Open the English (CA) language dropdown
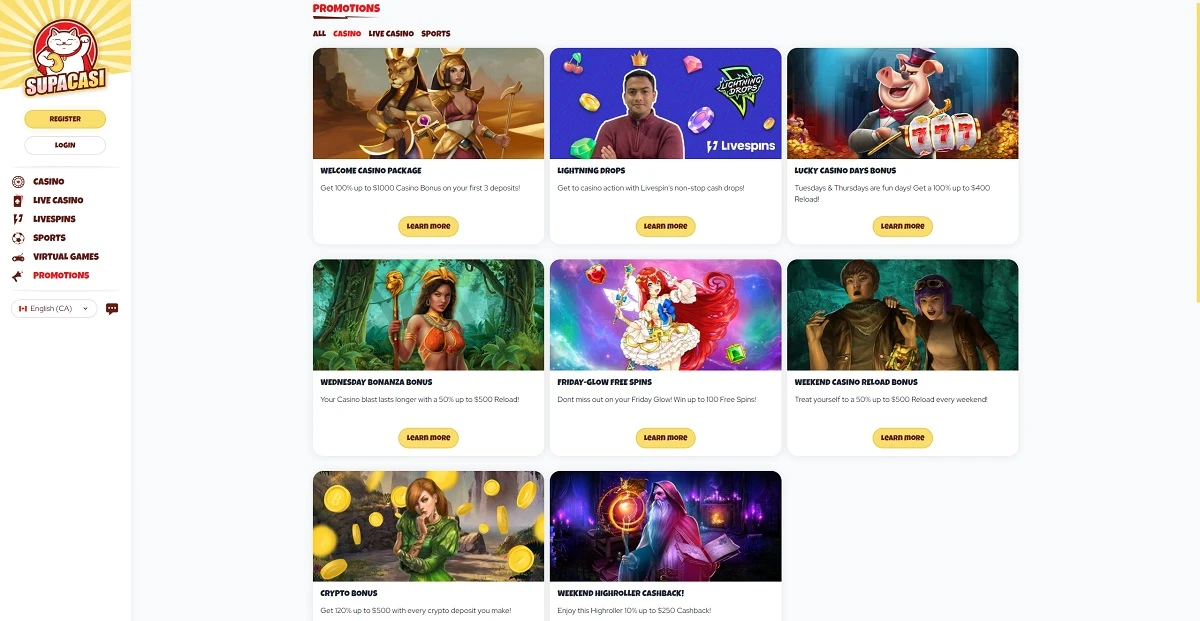The height and width of the screenshot is (621, 1200). click(x=54, y=309)
